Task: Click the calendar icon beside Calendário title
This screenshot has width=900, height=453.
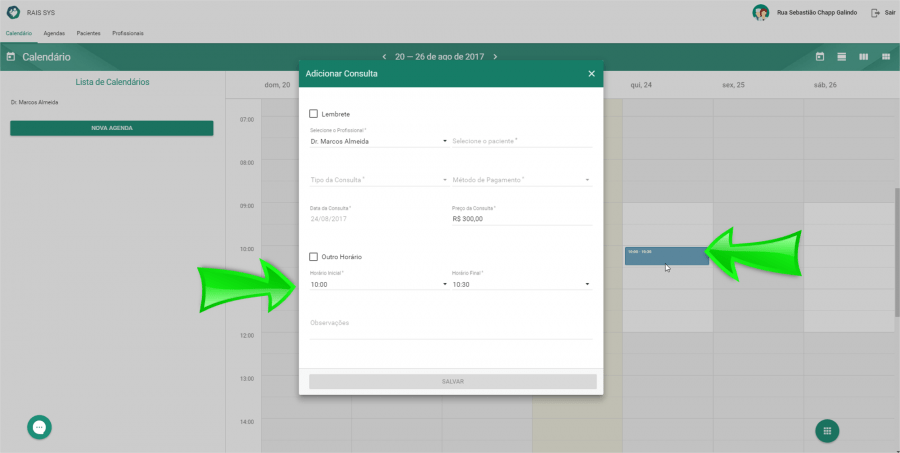Action: click(x=10, y=57)
